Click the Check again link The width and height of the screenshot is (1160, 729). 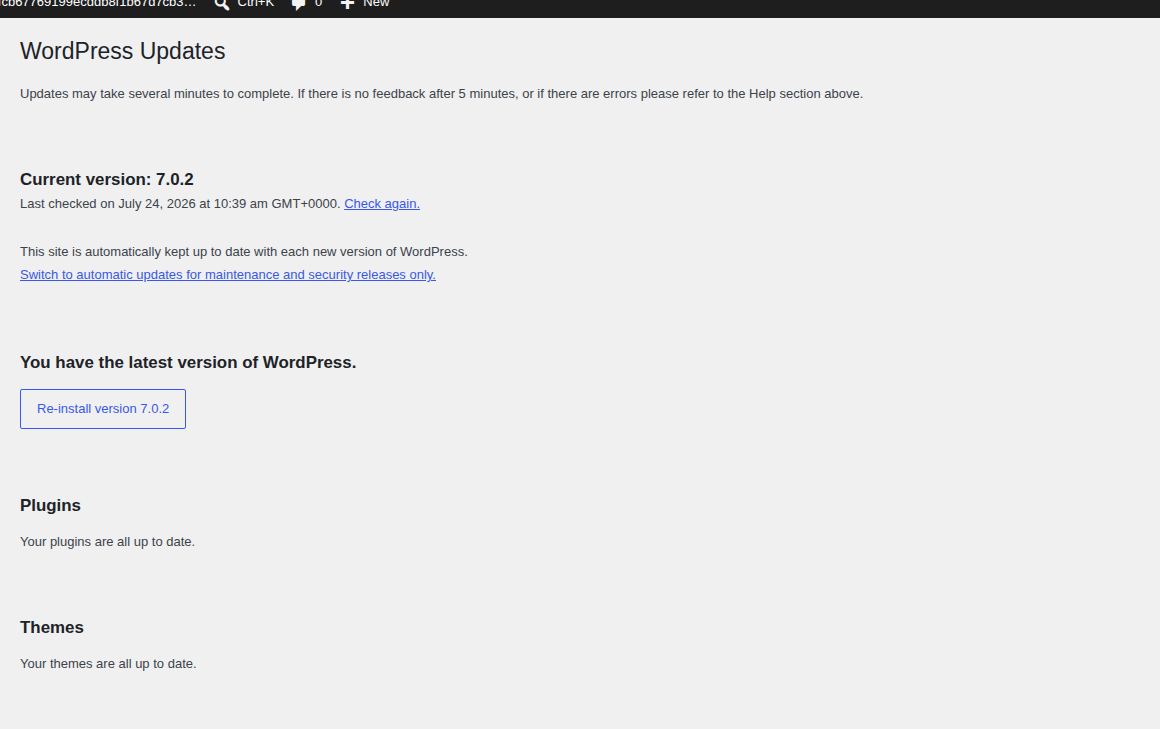382,204
